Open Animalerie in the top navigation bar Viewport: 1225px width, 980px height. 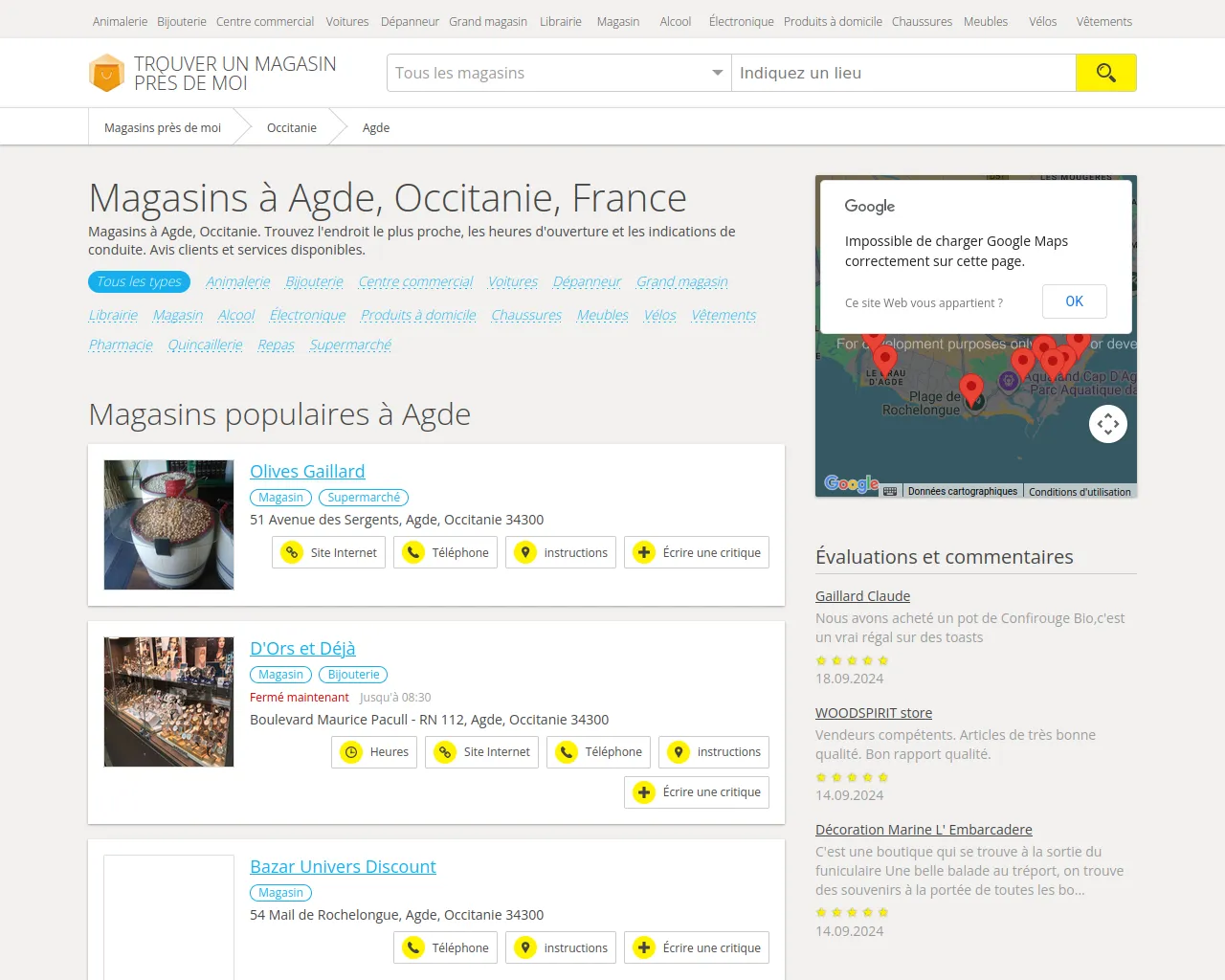[120, 21]
